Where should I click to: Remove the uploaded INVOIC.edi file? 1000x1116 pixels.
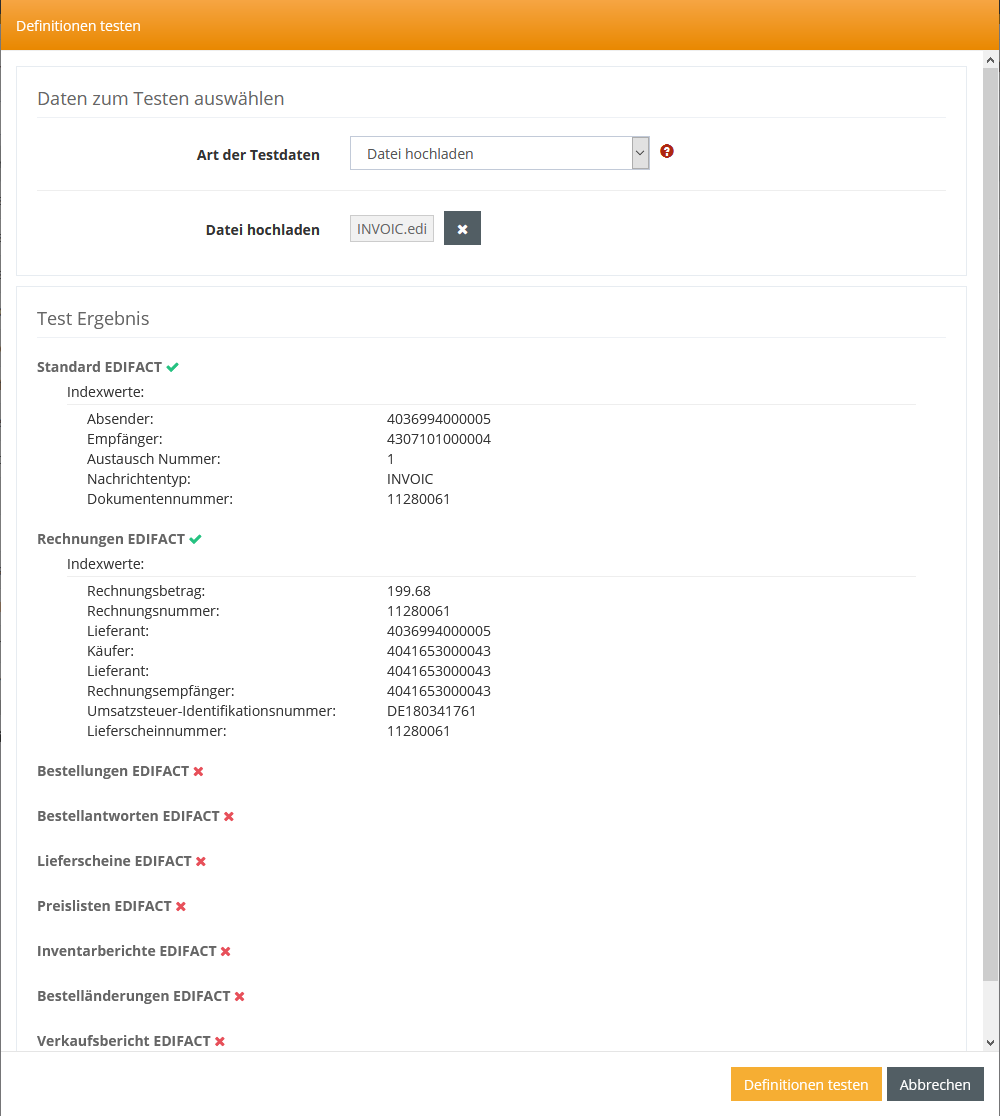(x=462, y=229)
